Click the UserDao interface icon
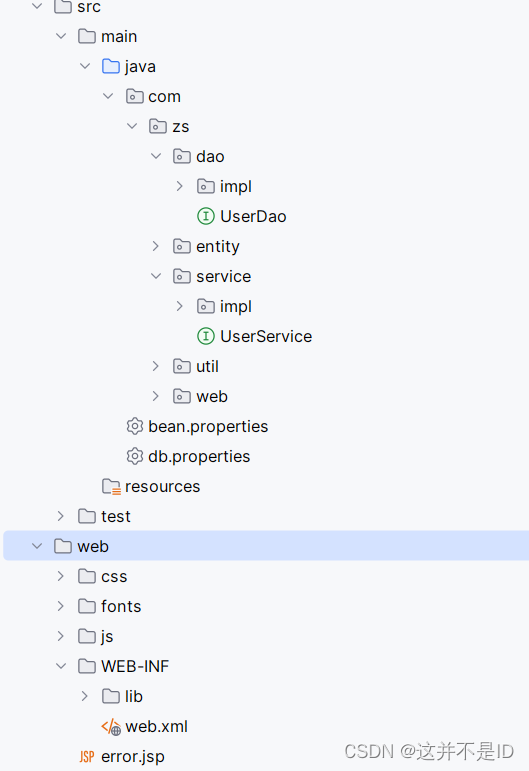Image resolution: width=529 pixels, height=771 pixels. click(x=206, y=216)
